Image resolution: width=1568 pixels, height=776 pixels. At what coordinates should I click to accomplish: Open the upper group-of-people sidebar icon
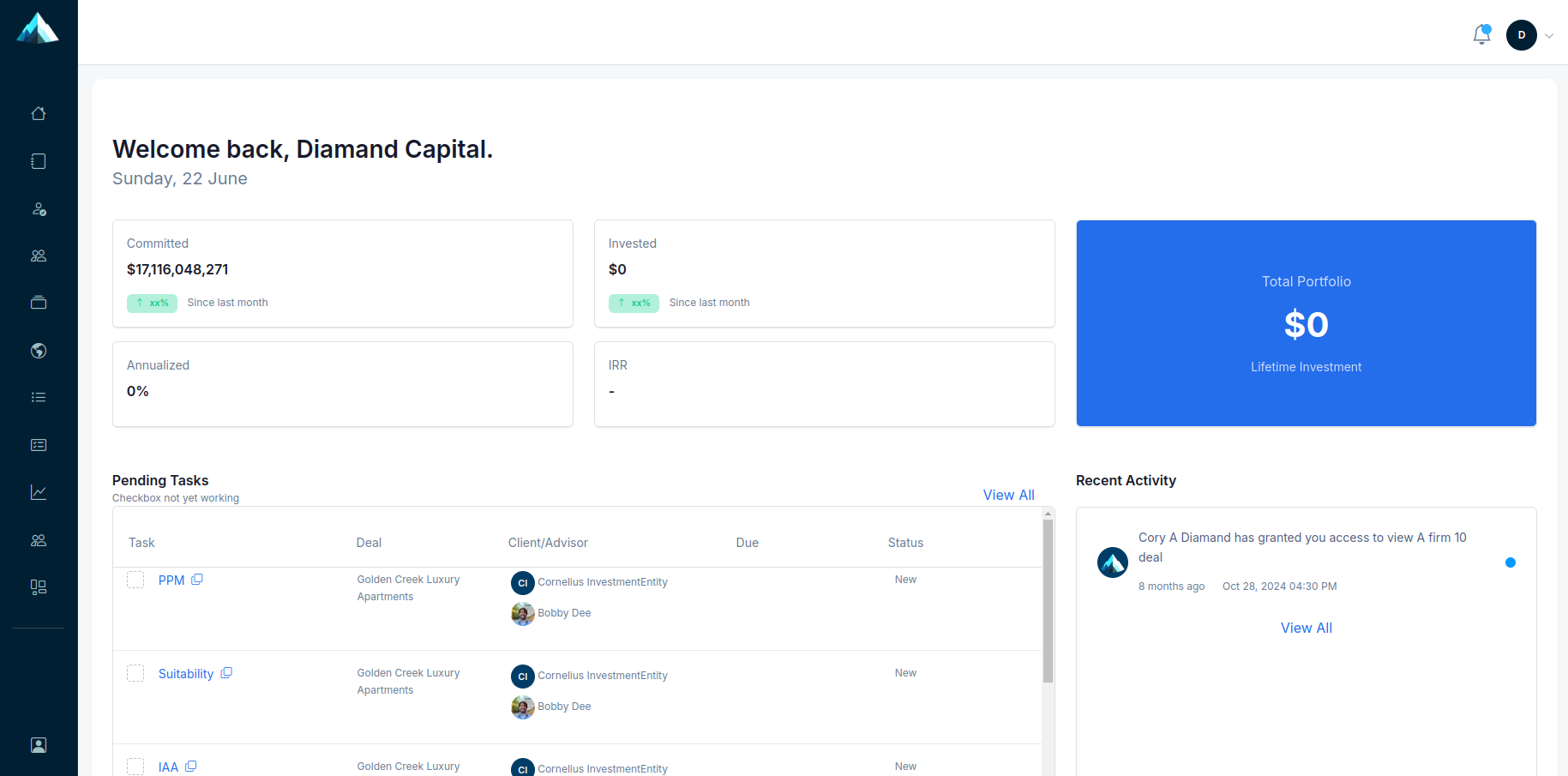39,256
